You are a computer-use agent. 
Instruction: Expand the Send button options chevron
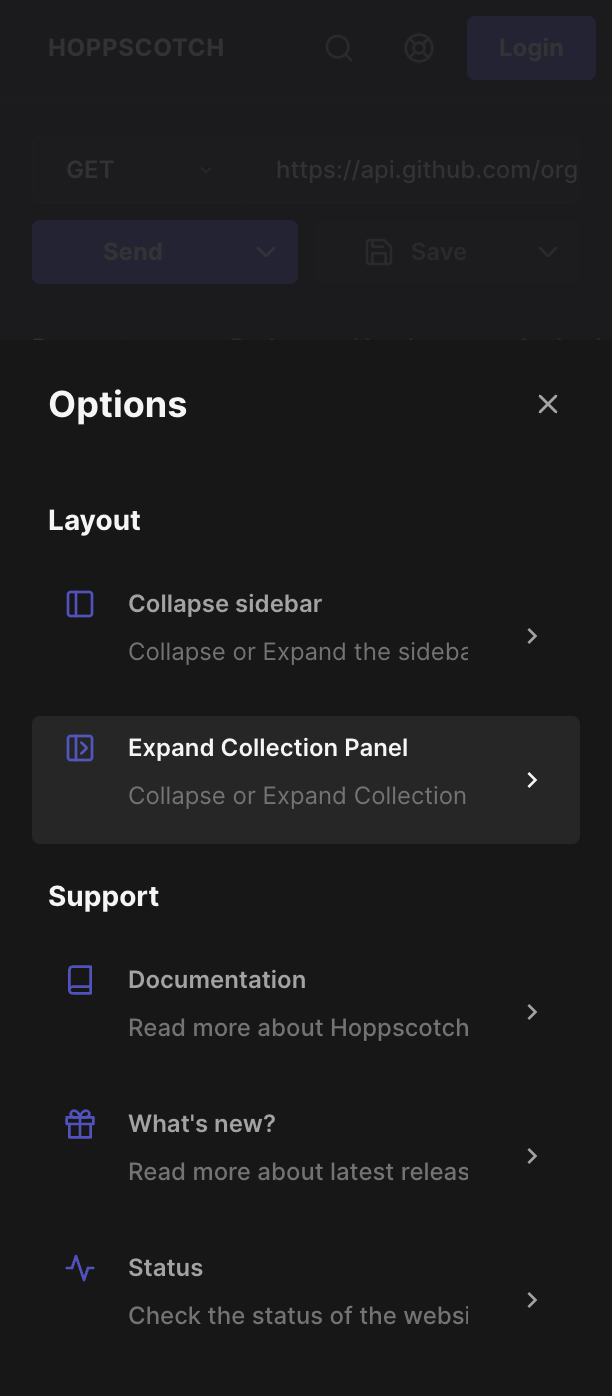pyautogui.click(x=266, y=252)
